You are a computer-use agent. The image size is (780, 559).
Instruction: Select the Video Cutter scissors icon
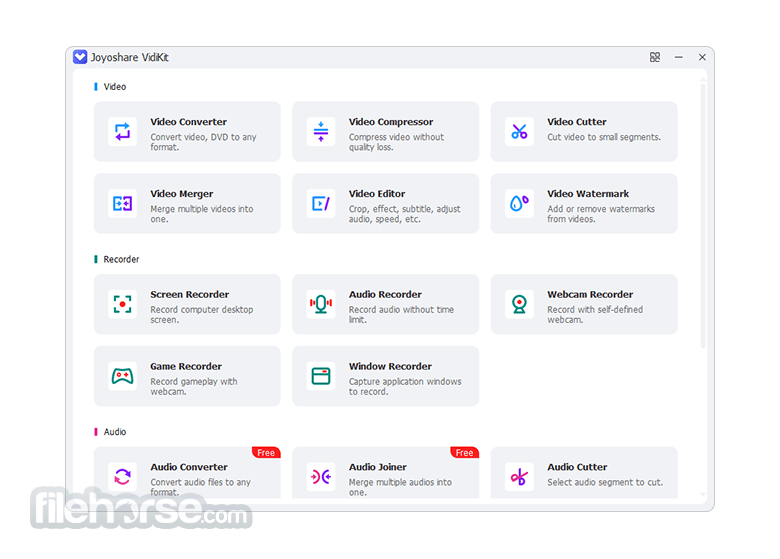(x=519, y=132)
